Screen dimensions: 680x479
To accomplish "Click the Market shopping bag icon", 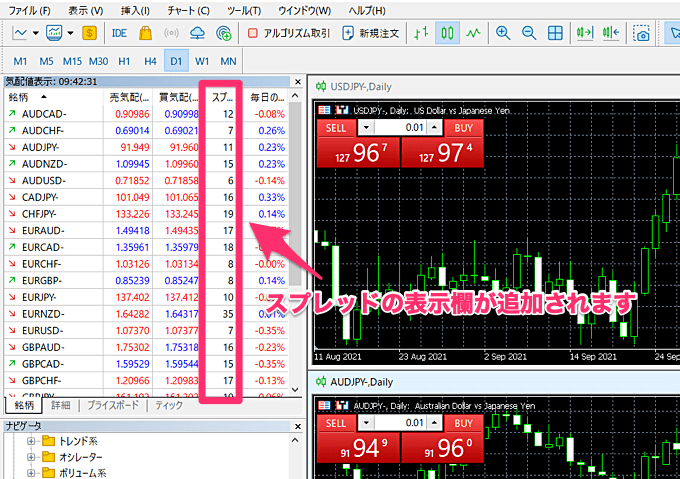I will tap(145, 33).
